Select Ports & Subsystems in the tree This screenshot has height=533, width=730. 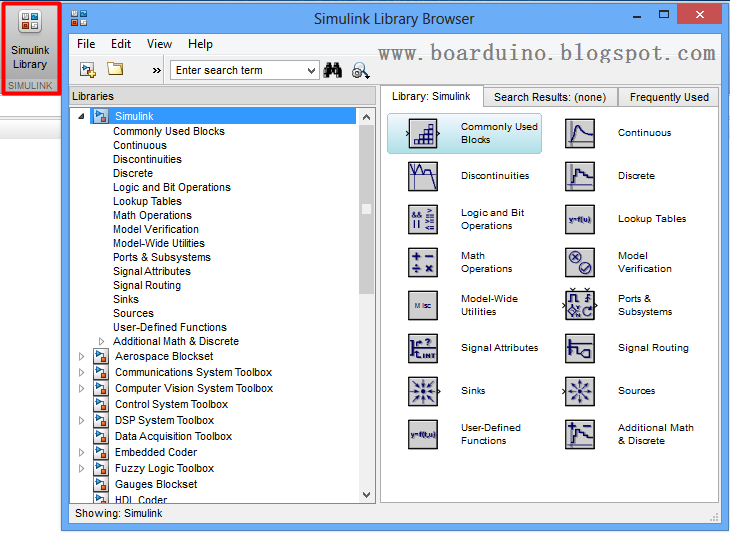pos(162,257)
